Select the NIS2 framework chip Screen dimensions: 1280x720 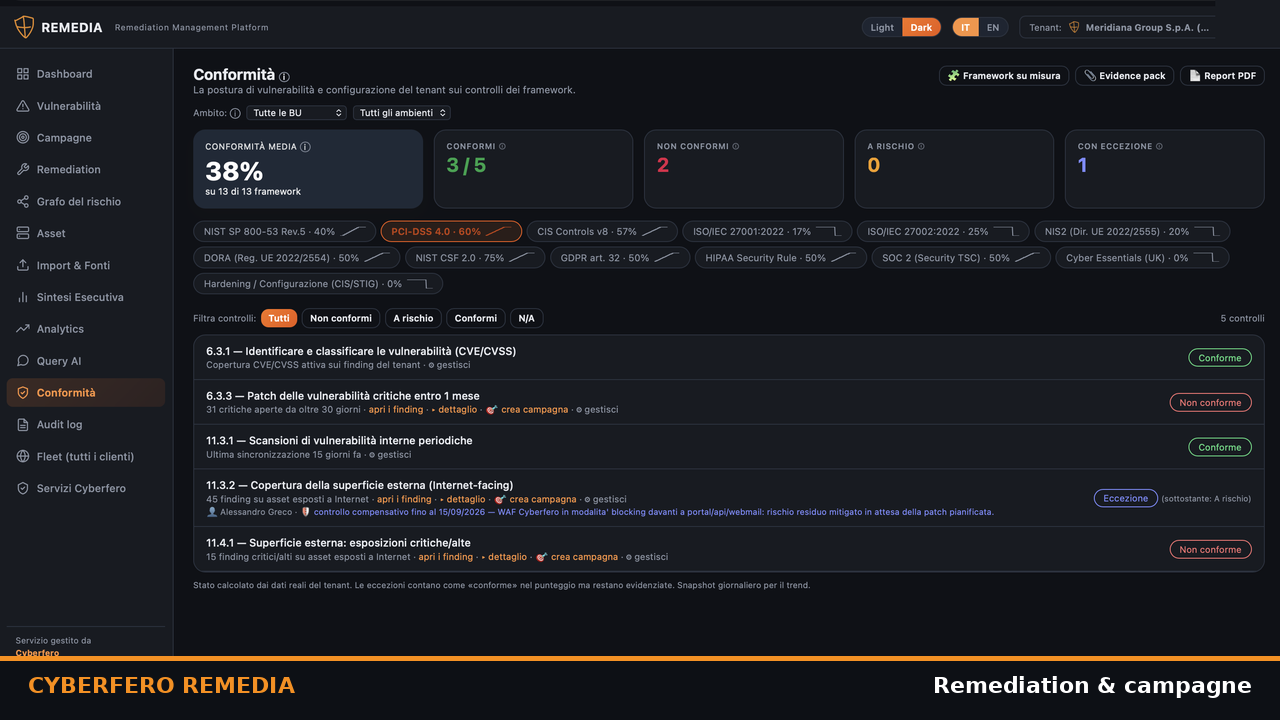[x=1132, y=231]
